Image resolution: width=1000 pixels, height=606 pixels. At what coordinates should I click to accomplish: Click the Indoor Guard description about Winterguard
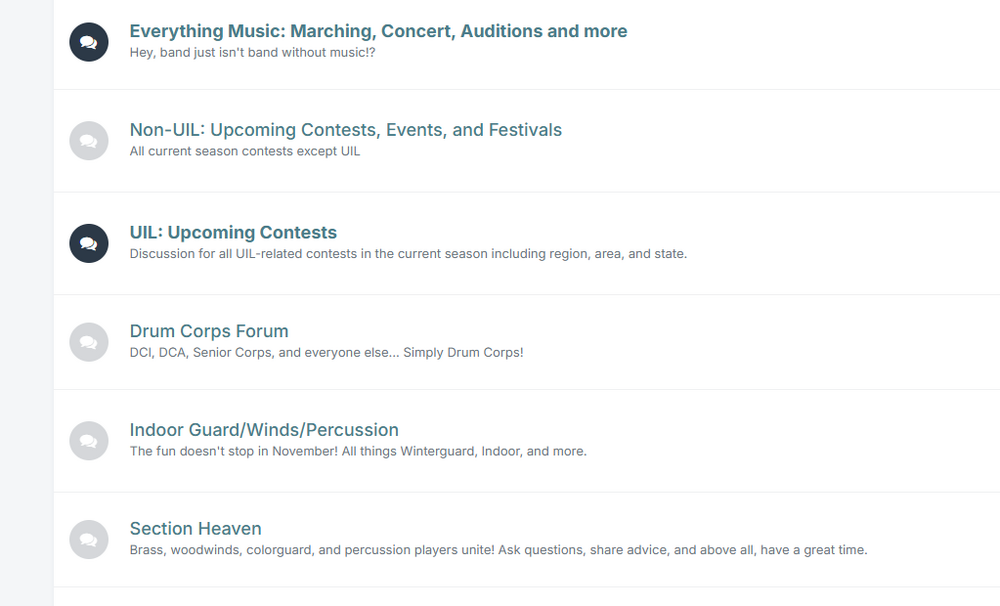[x=357, y=451]
